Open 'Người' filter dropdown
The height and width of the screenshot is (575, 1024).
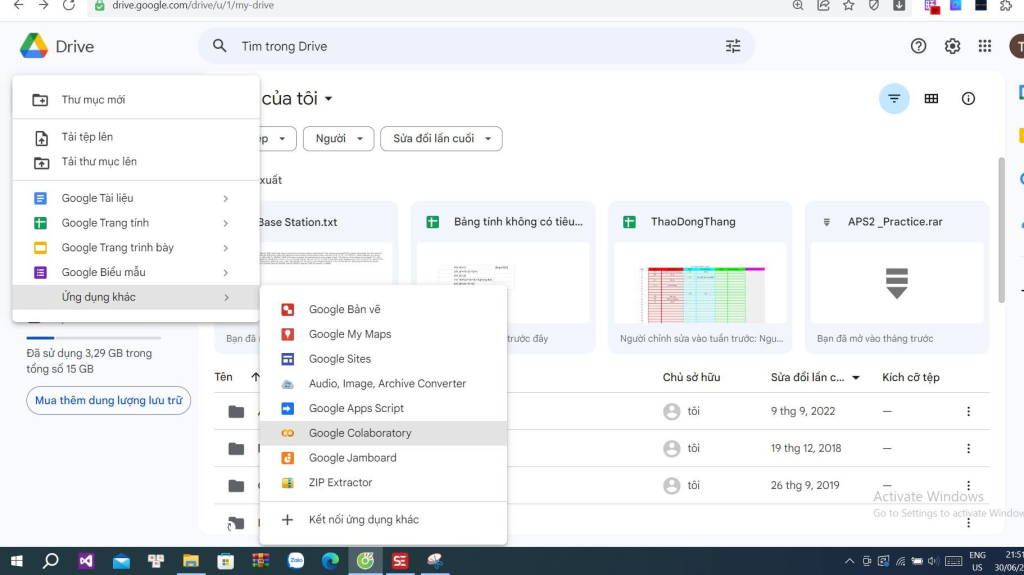point(338,139)
